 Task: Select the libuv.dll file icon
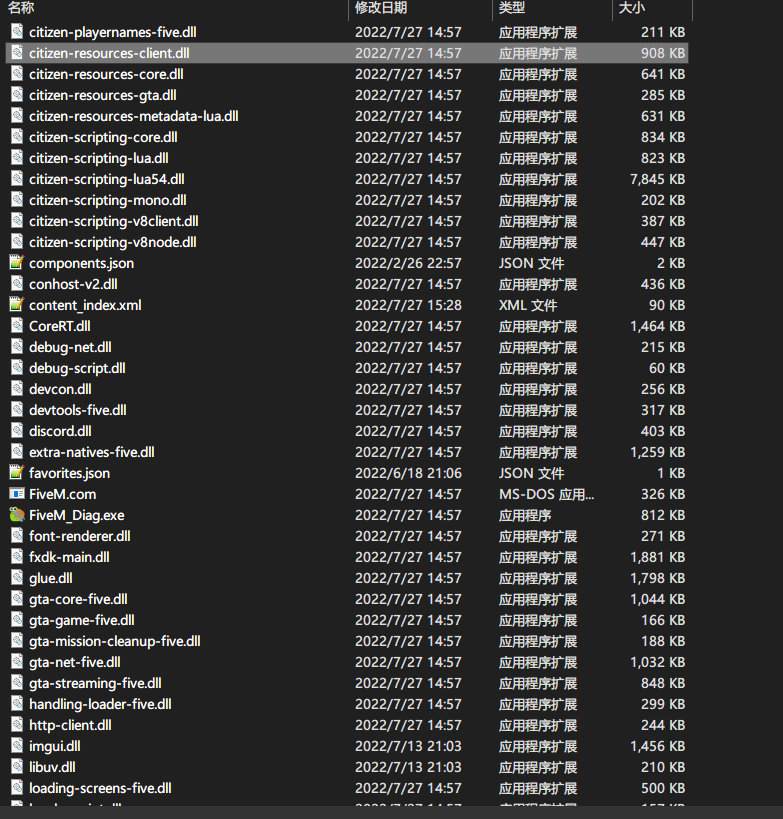pos(17,766)
